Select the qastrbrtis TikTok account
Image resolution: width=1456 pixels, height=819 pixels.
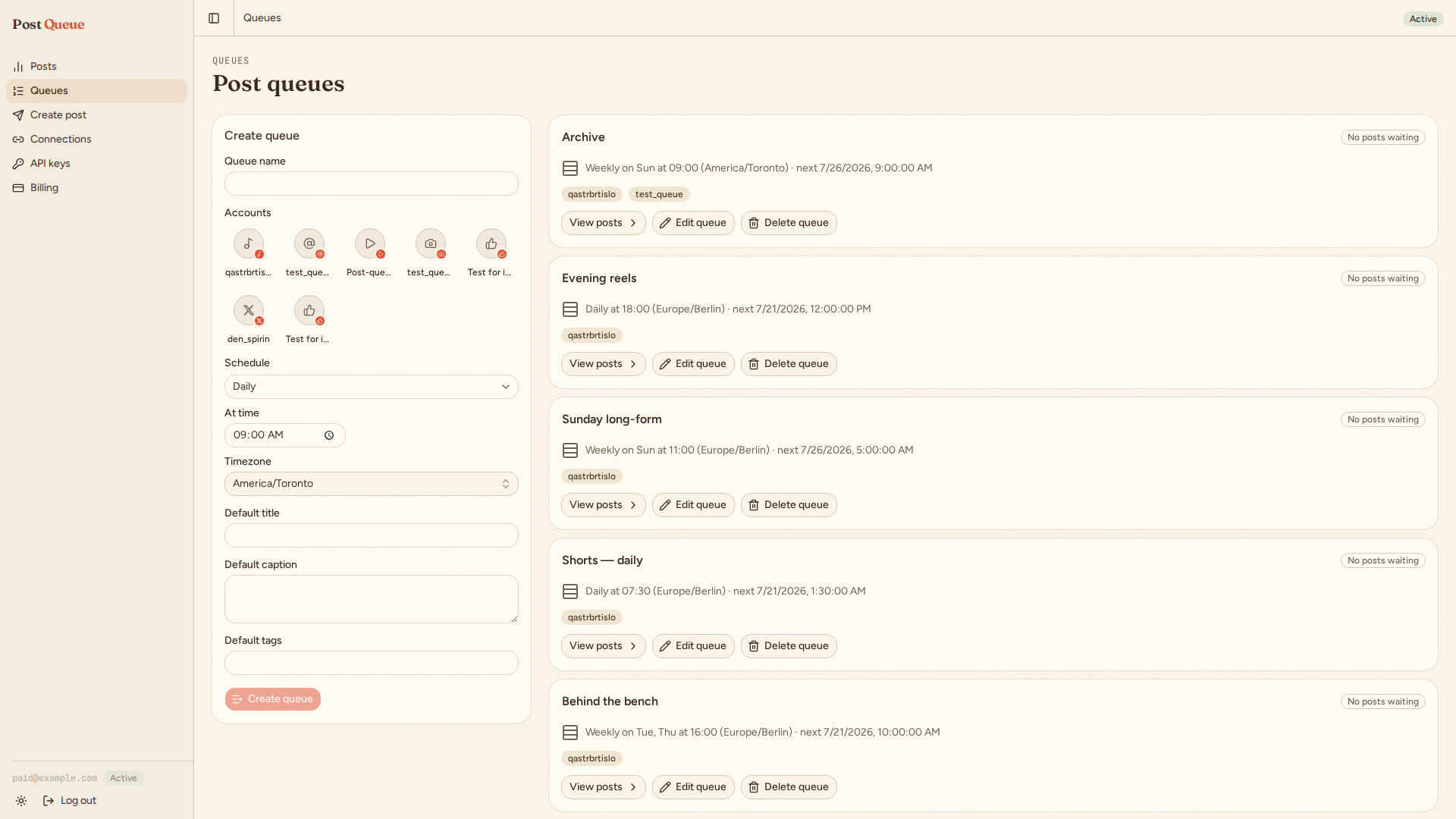coord(249,253)
